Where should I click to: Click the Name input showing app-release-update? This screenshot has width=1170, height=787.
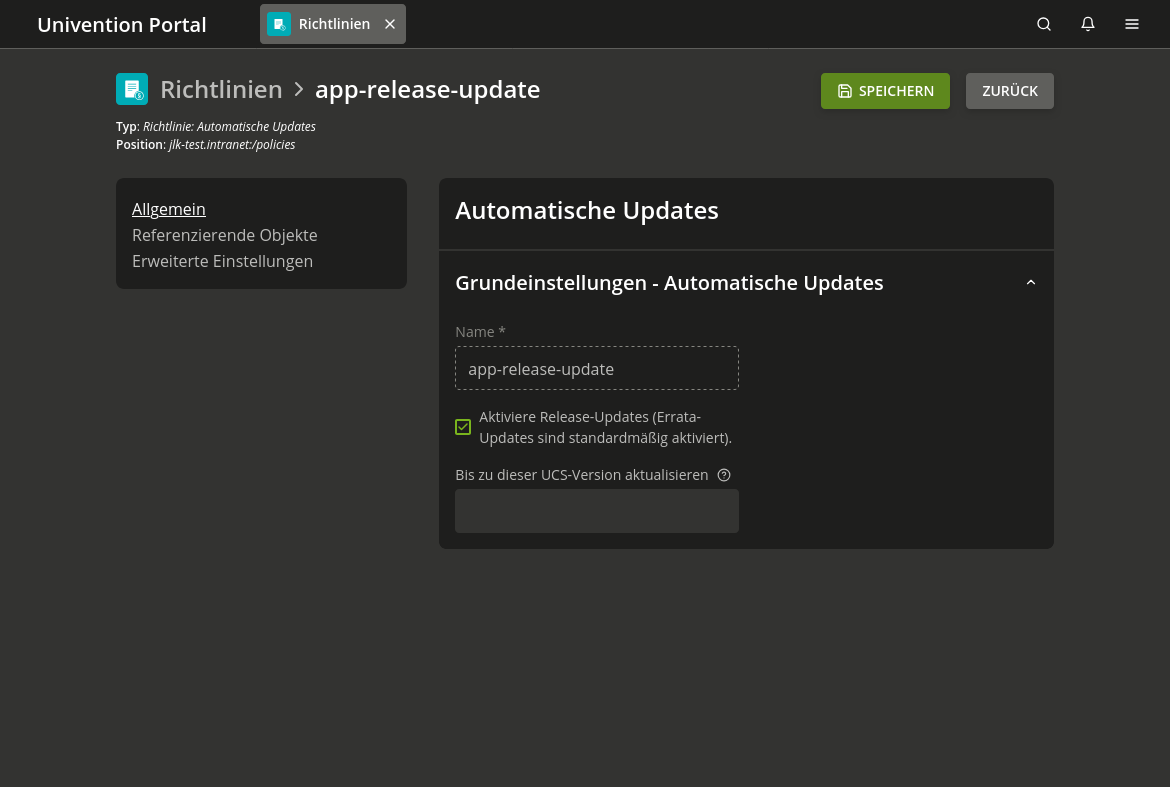click(597, 368)
